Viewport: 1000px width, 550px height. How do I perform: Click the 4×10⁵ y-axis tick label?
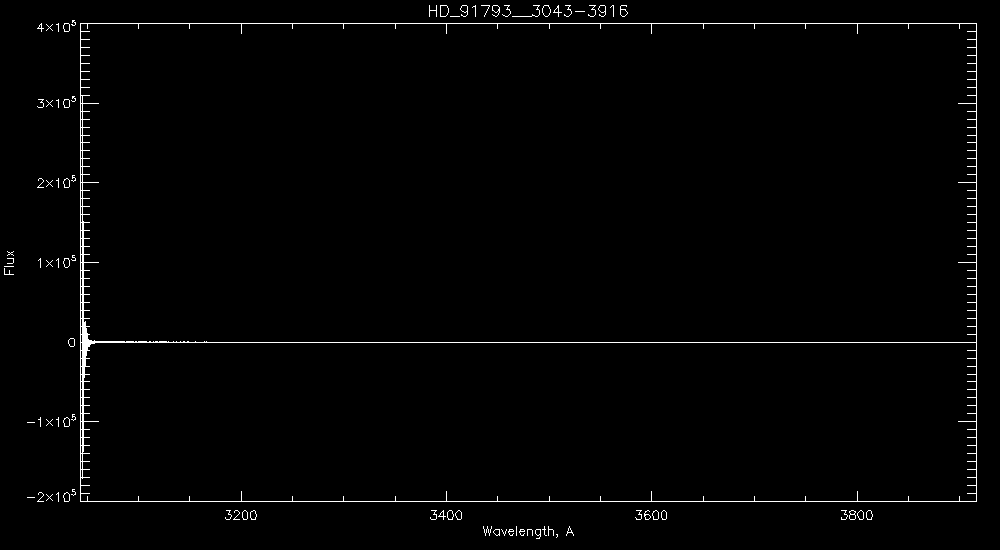pyautogui.click(x=59, y=27)
